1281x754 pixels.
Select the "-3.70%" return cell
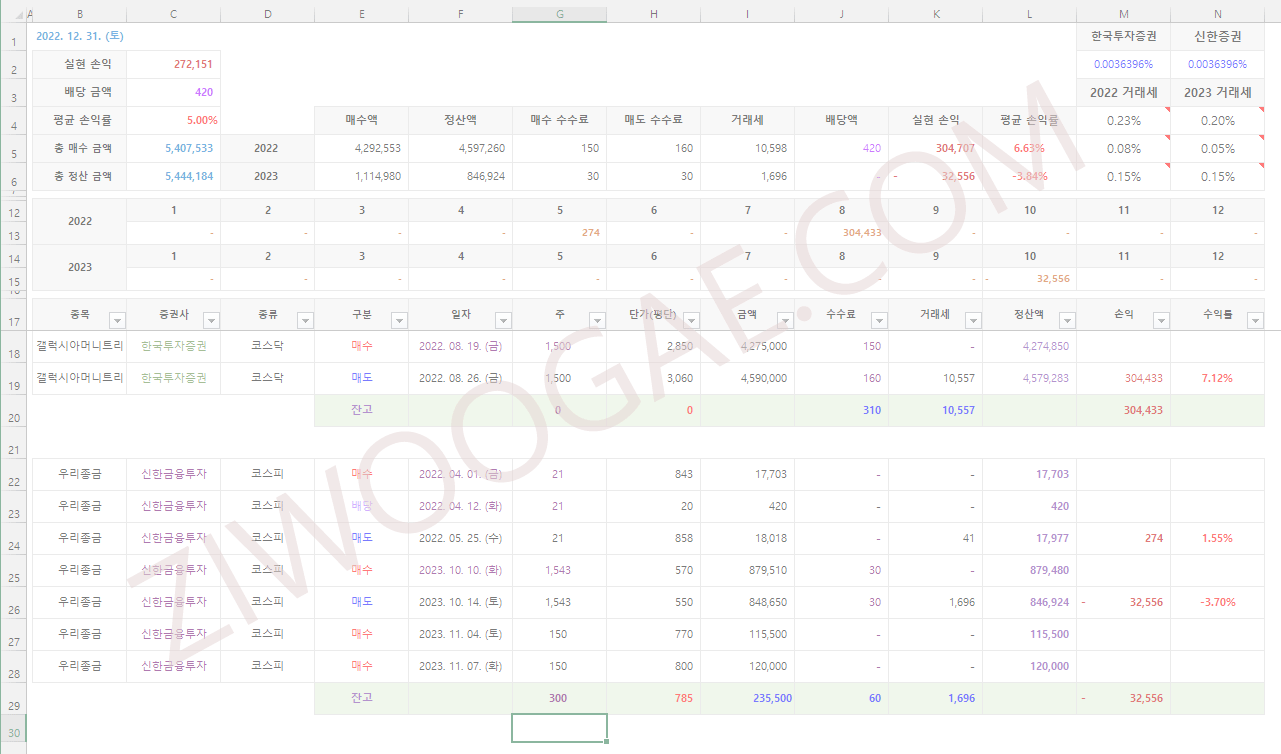tap(1218, 602)
